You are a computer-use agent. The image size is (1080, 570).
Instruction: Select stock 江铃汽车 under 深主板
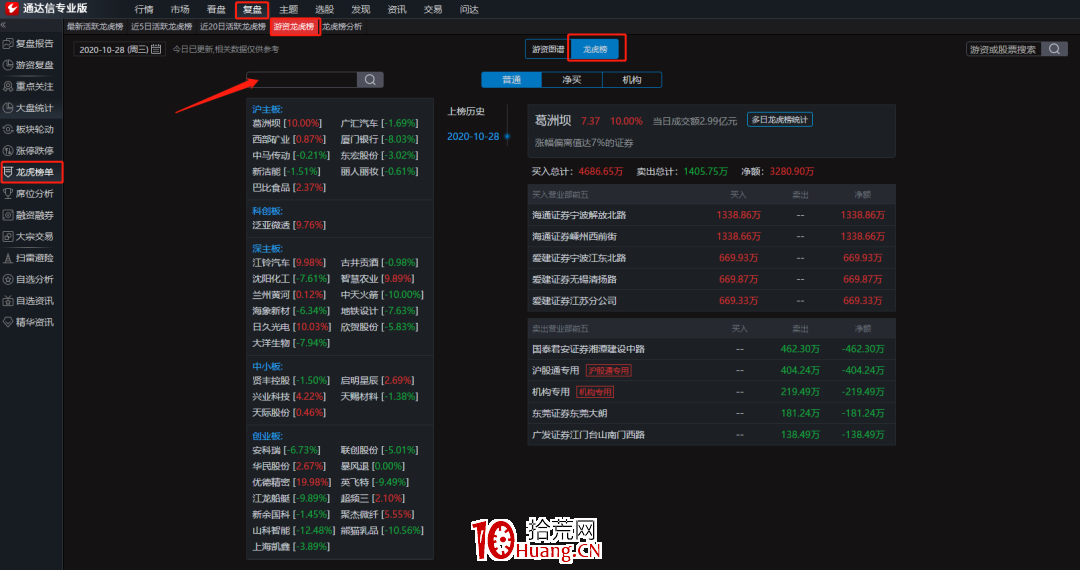coord(288,262)
